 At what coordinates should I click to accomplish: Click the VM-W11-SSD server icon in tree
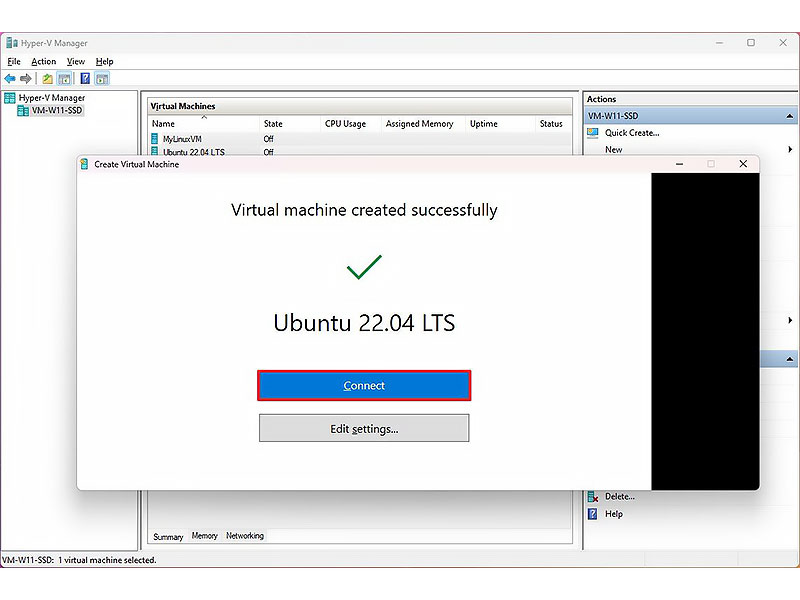pos(22,110)
